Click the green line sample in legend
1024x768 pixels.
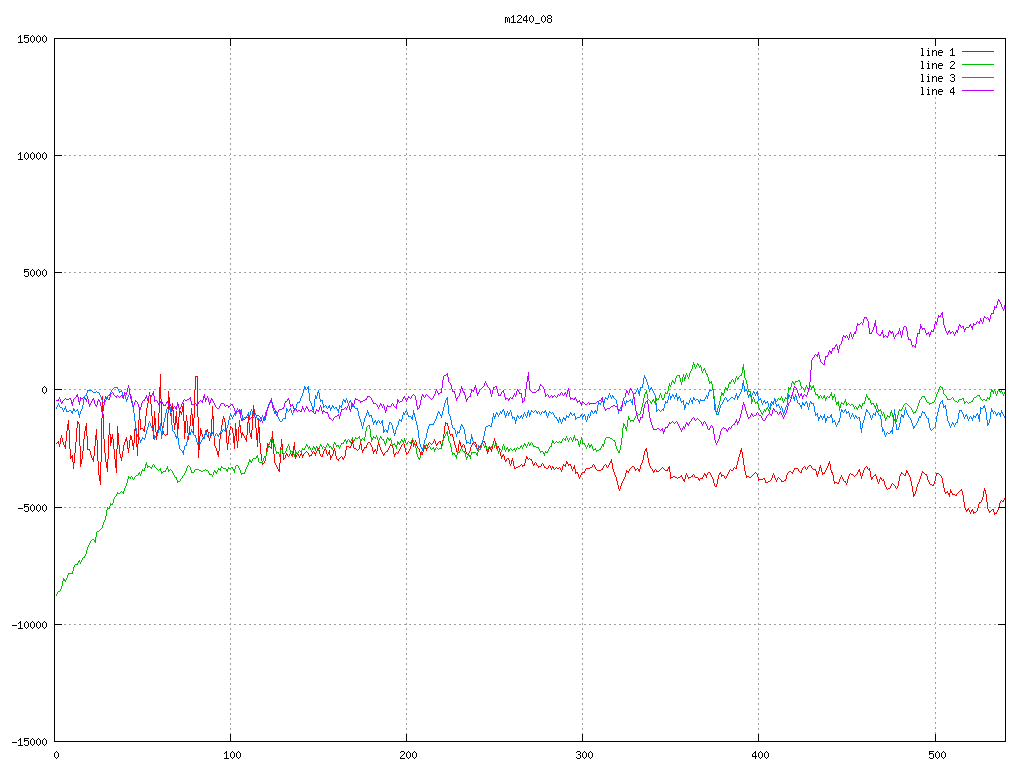(978, 65)
